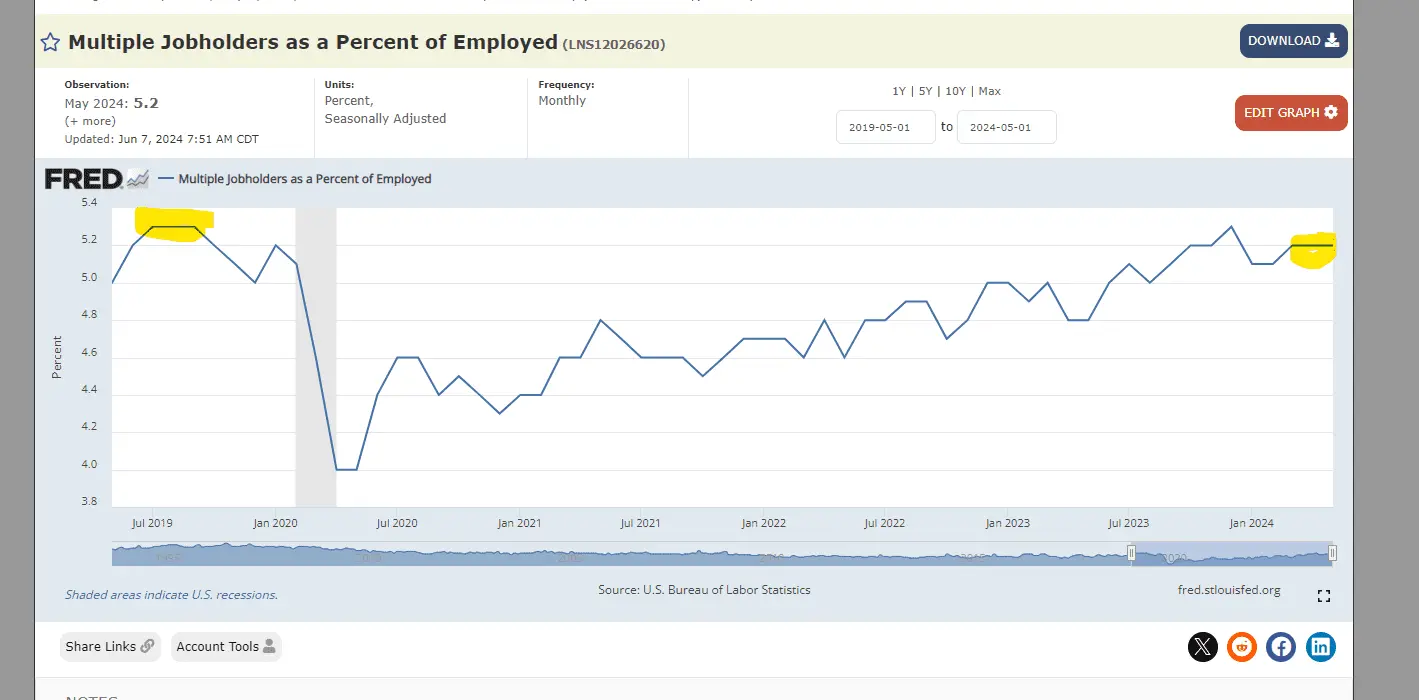This screenshot has height=700, width=1419.
Task: Select the 10Y date range
Action: coord(956,91)
